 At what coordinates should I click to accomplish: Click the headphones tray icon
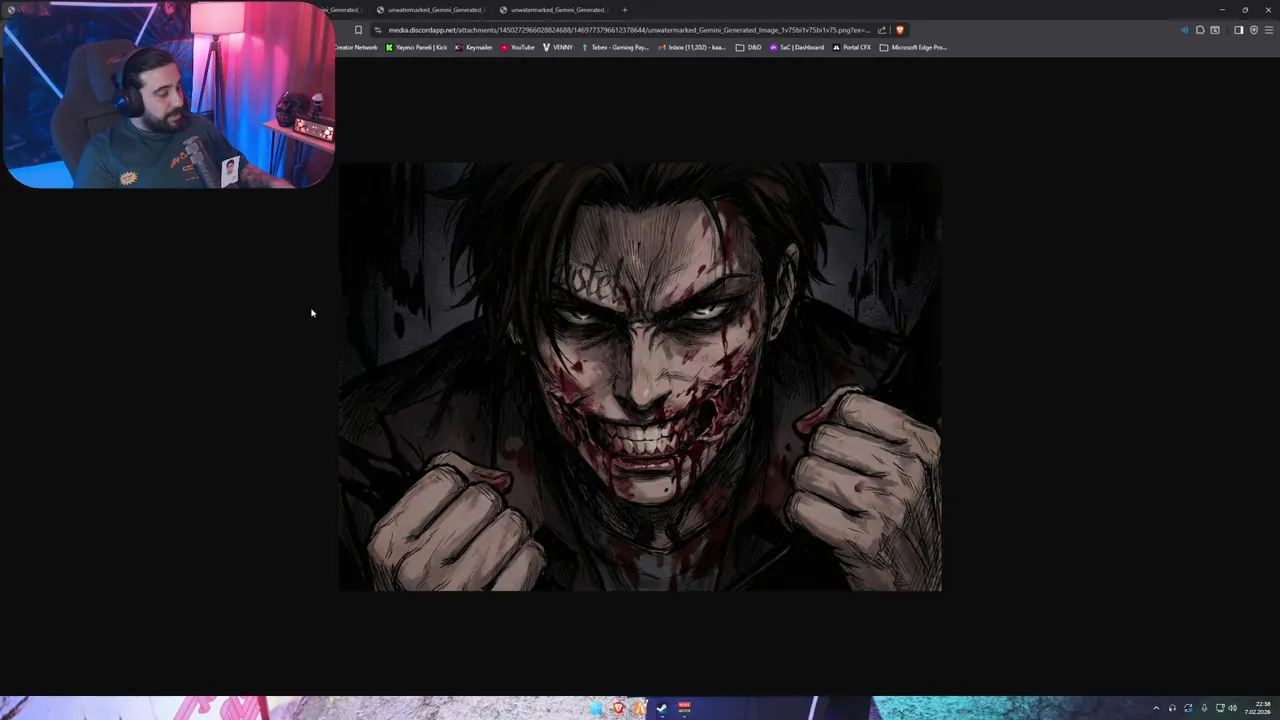pyautogui.click(x=1172, y=708)
